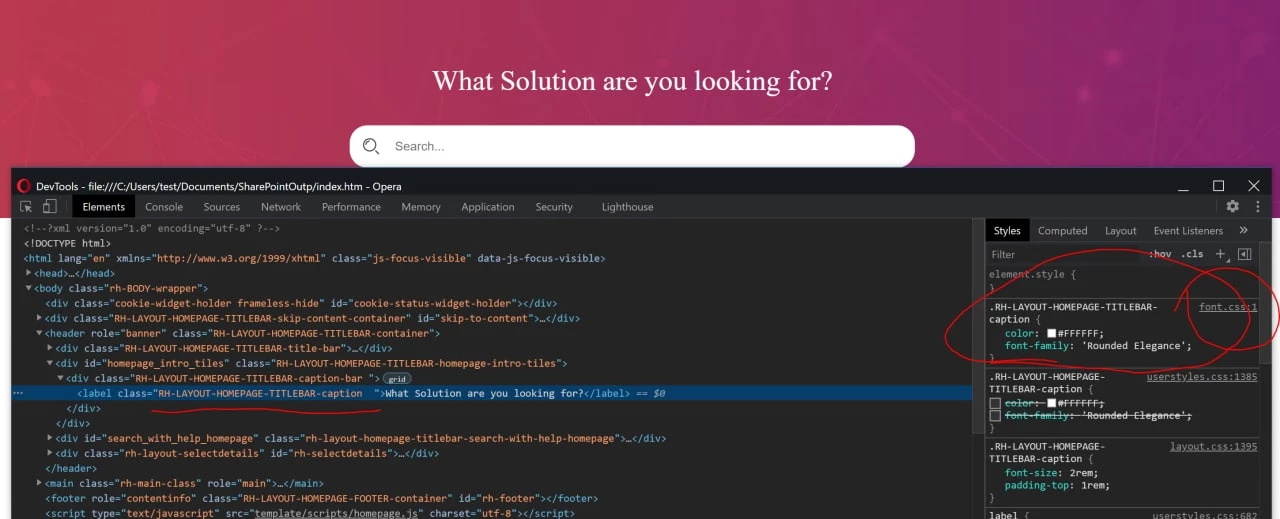The image size is (1280, 519).
Task: Open the Sources tab
Action: pyautogui.click(x=221, y=207)
